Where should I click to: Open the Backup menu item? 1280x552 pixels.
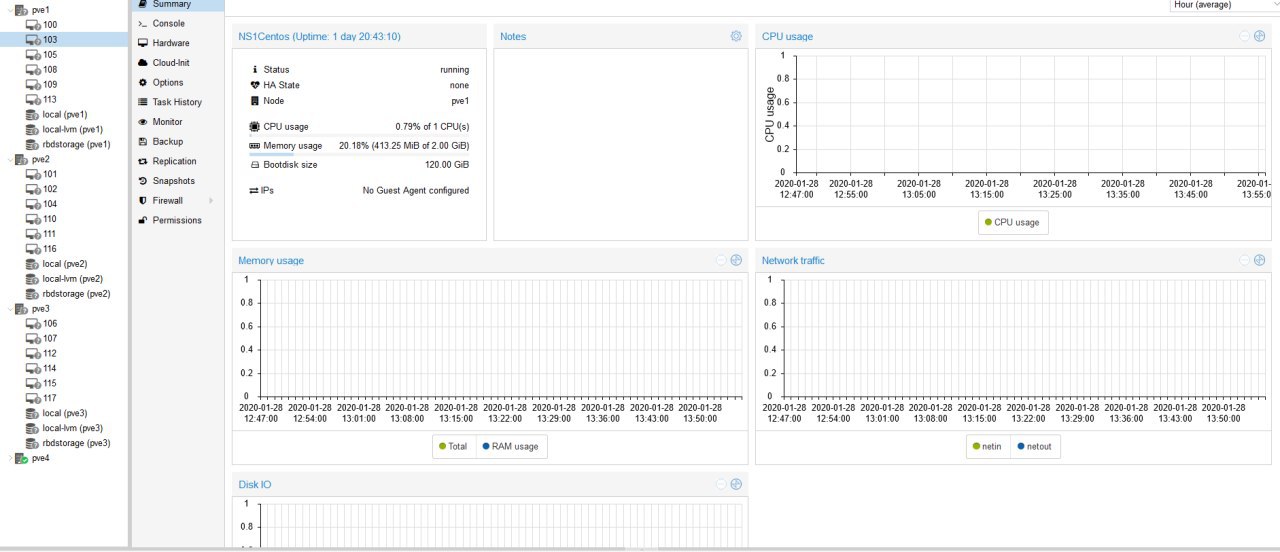178,141
